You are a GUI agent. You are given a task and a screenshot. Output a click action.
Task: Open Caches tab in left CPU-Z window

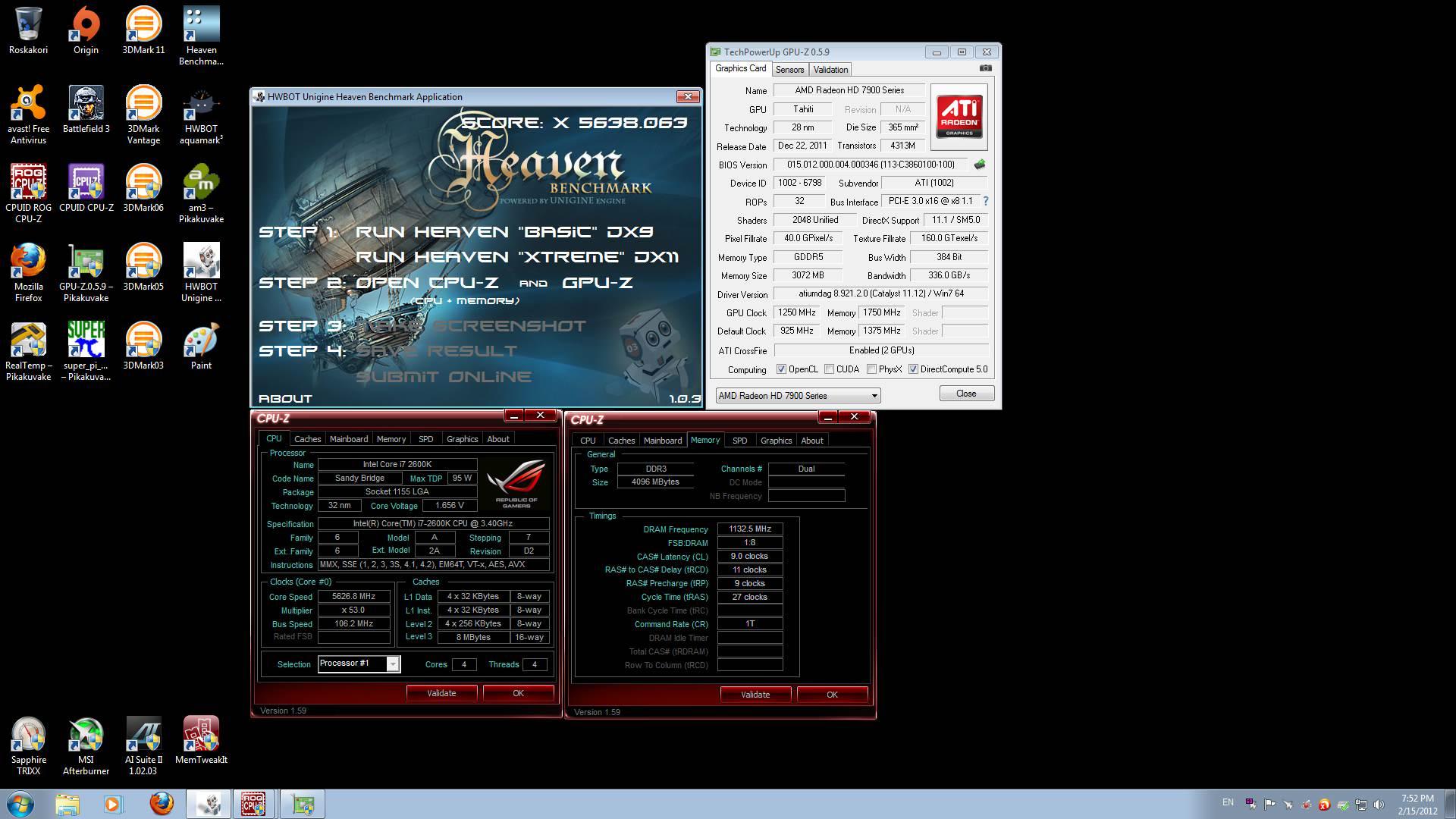click(307, 439)
